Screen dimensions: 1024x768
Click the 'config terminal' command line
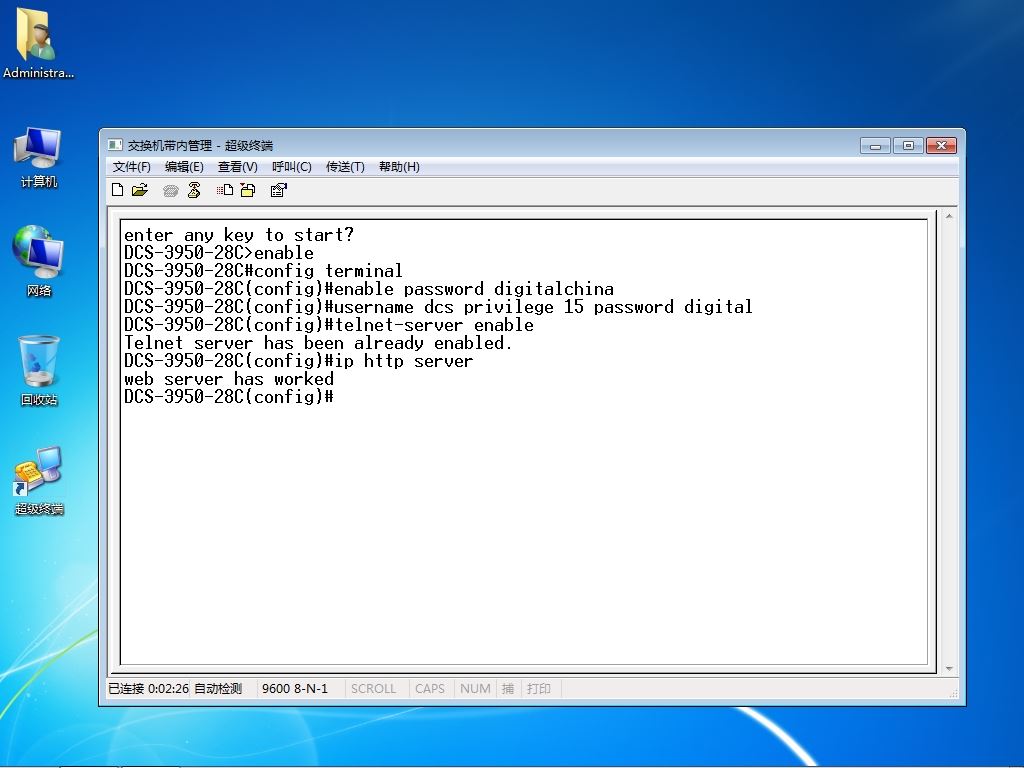tap(263, 270)
